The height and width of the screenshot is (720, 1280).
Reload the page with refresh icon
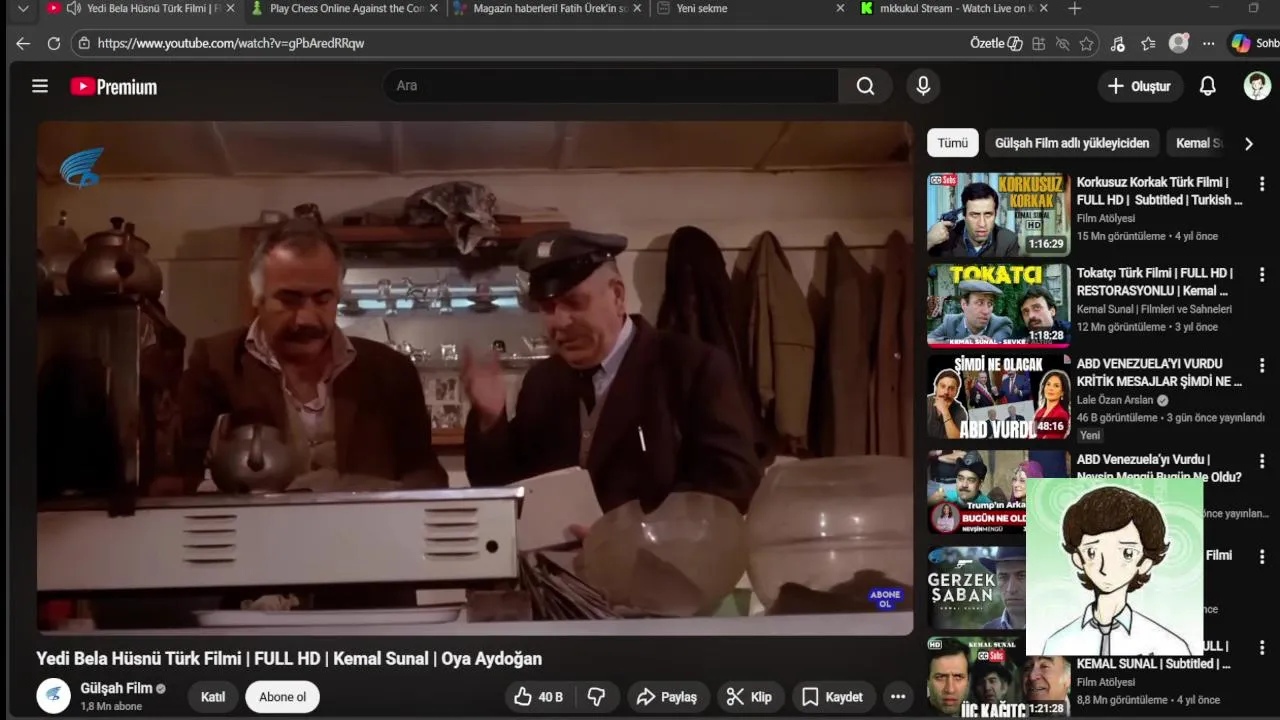[x=54, y=43]
